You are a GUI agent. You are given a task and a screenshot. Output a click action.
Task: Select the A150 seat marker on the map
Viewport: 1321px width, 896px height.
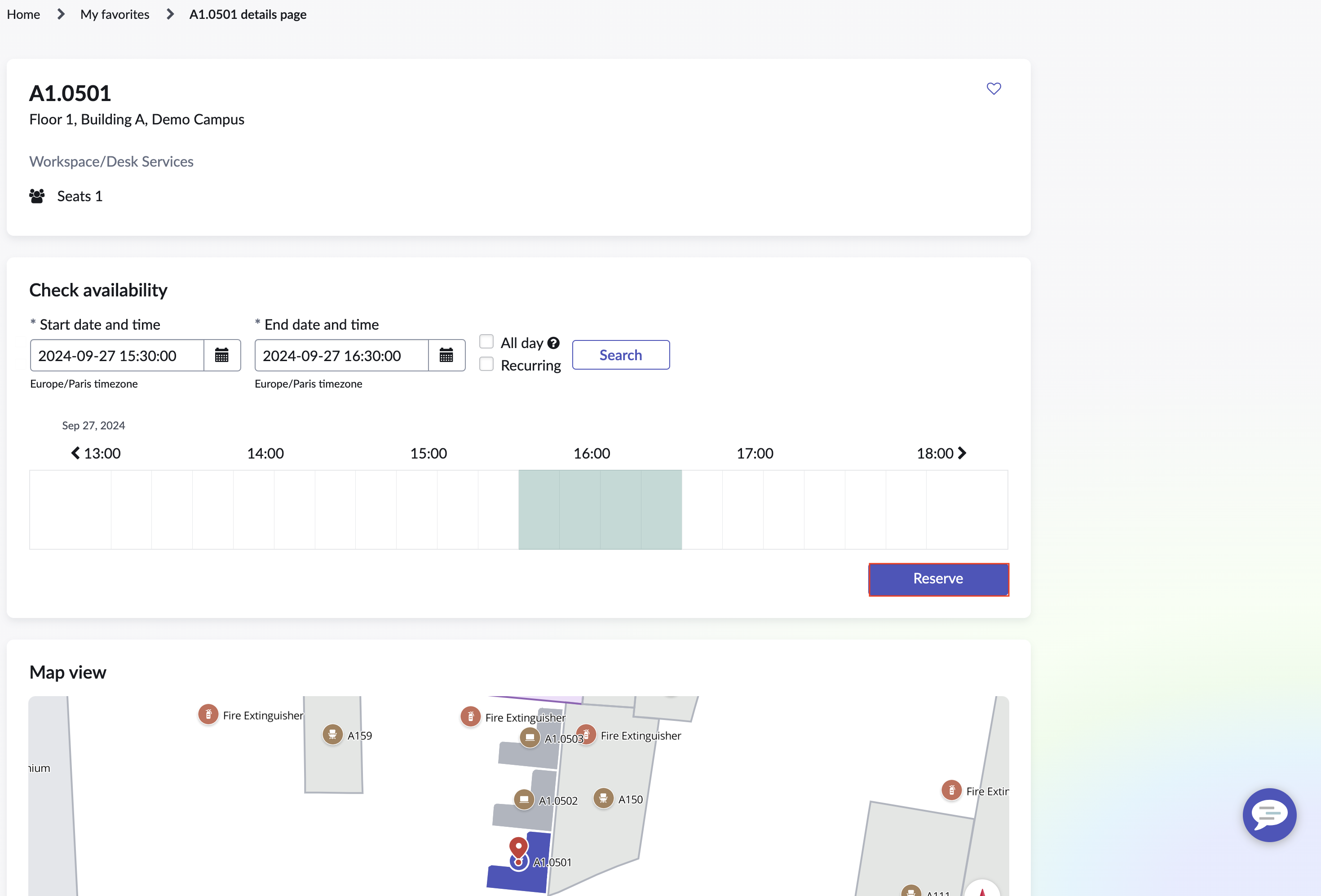tap(604, 798)
